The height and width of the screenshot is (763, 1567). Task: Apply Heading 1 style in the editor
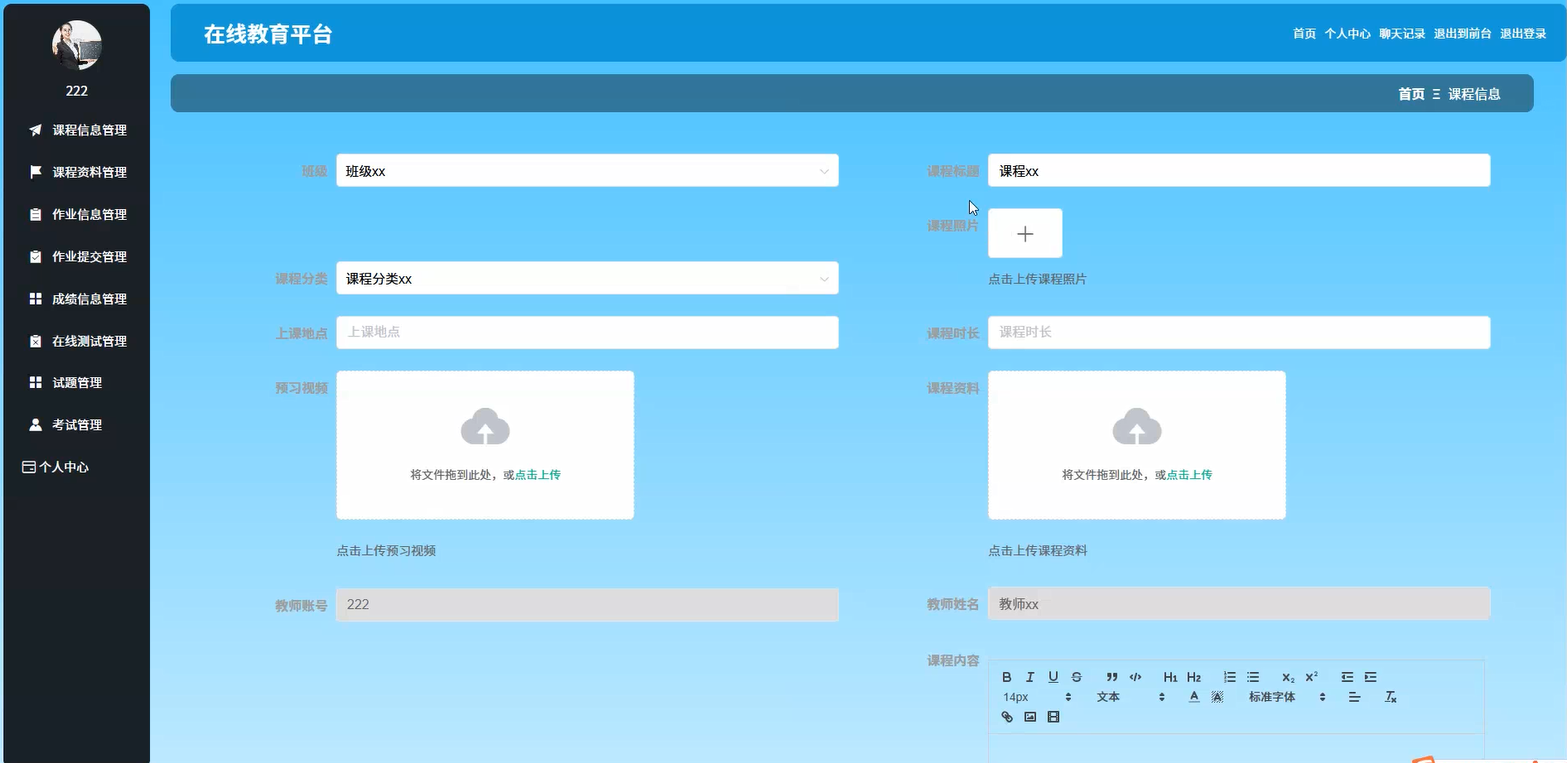coord(1170,677)
